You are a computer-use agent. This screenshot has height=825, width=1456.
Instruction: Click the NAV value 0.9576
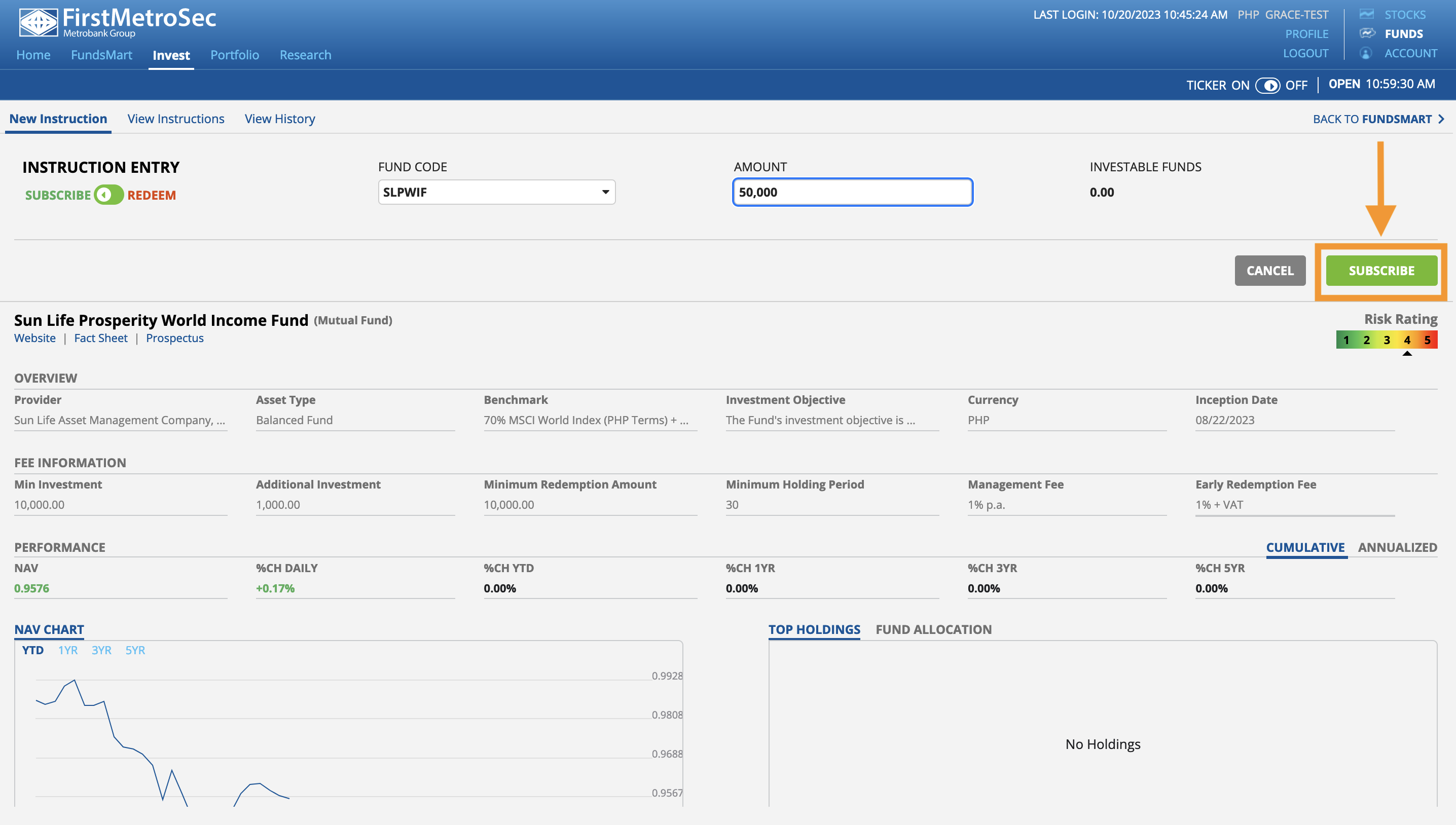coord(32,589)
